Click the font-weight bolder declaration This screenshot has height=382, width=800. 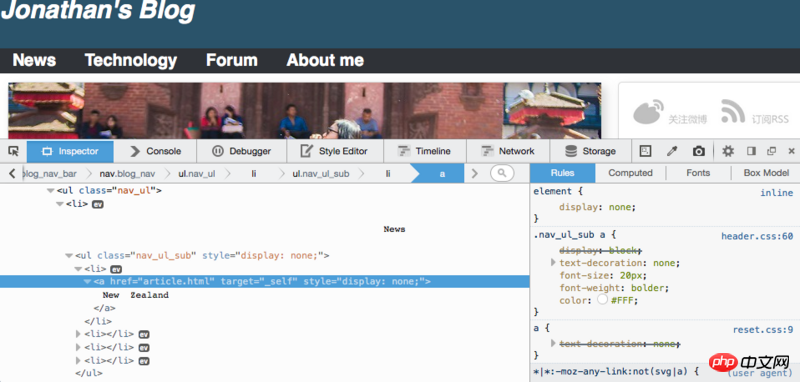614,288
